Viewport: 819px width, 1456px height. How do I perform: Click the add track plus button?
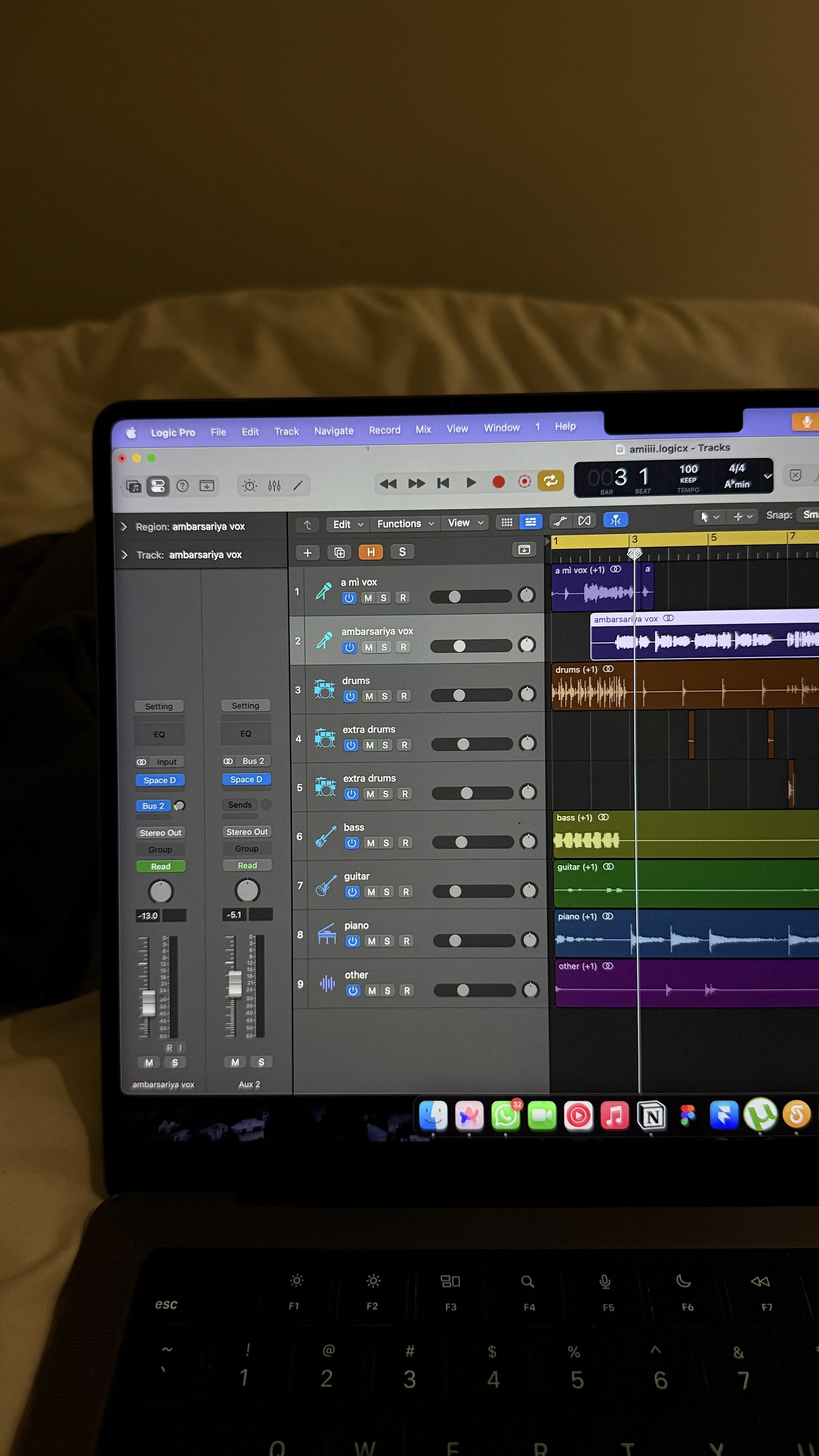[x=307, y=553]
